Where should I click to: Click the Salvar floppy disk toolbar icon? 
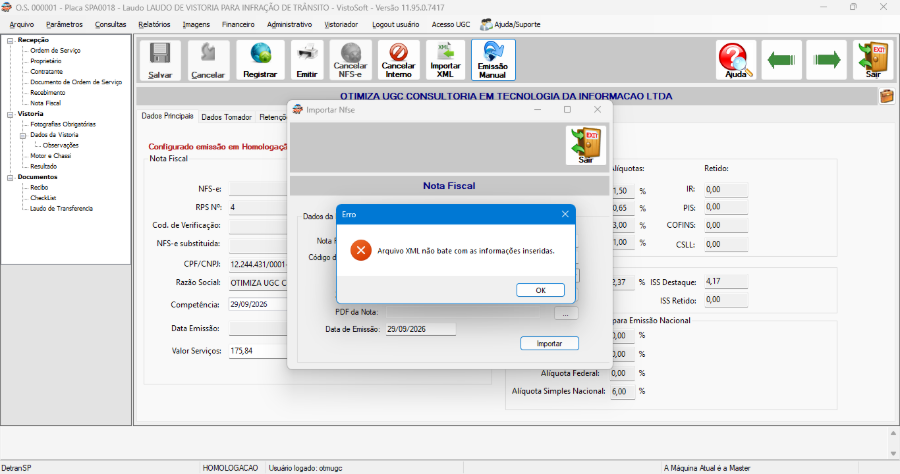click(x=160, y=60)
